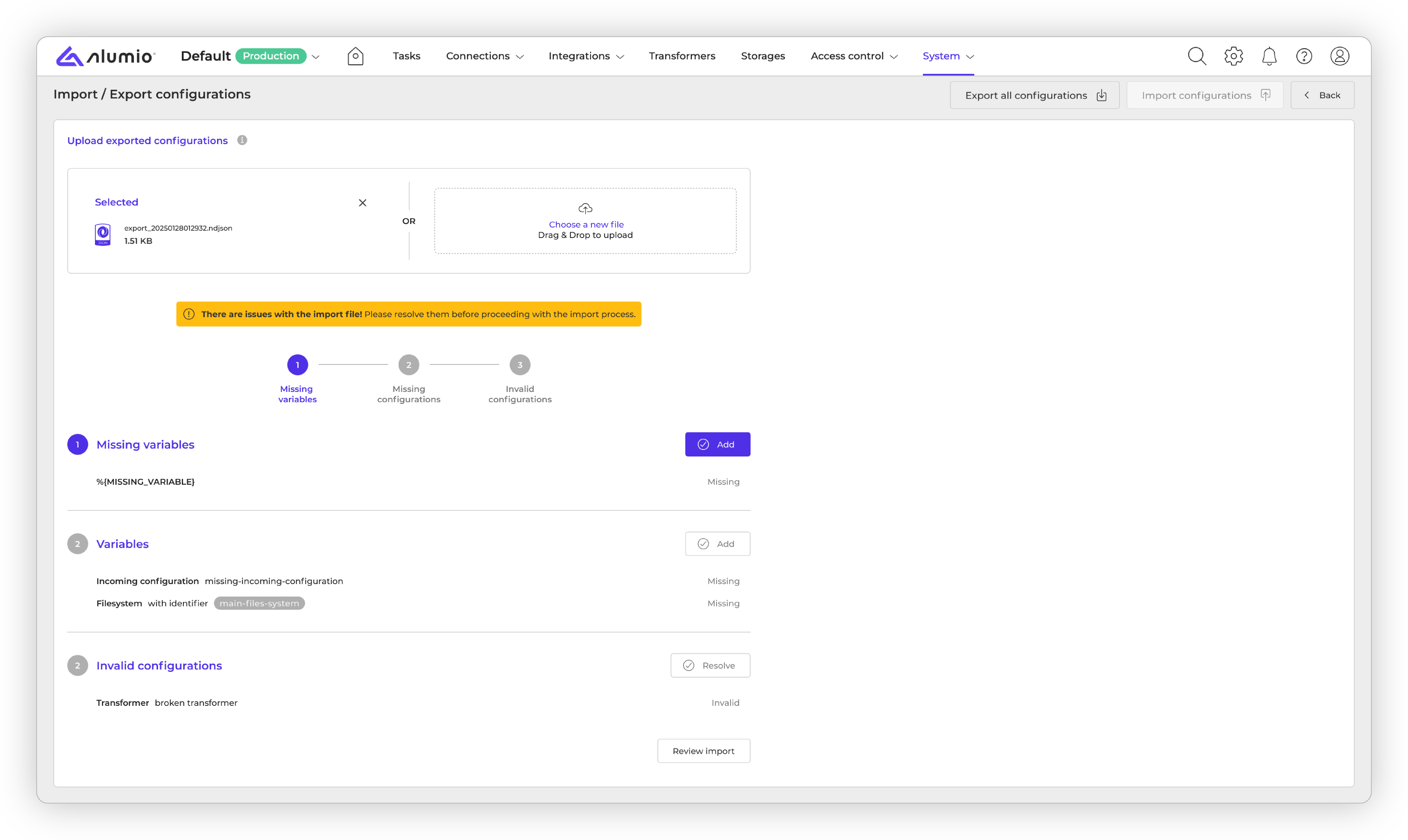Open the user profile icon

point(1339,56)
